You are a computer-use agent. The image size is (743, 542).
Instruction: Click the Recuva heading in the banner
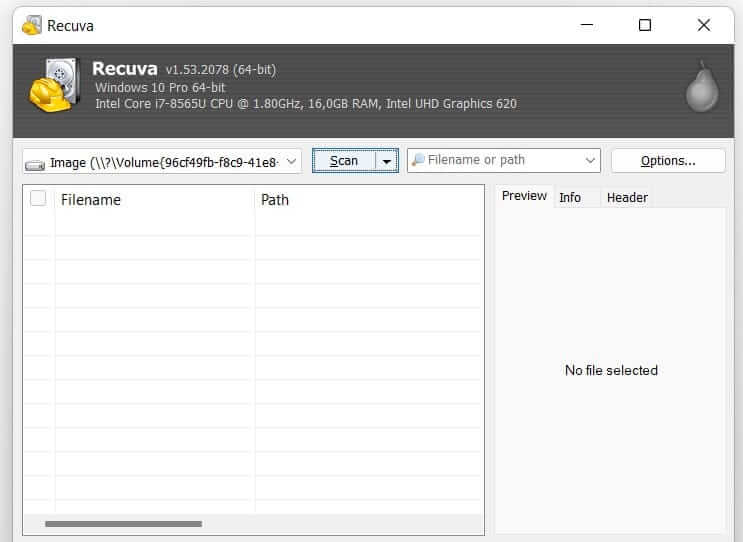[x=125, y=69]
